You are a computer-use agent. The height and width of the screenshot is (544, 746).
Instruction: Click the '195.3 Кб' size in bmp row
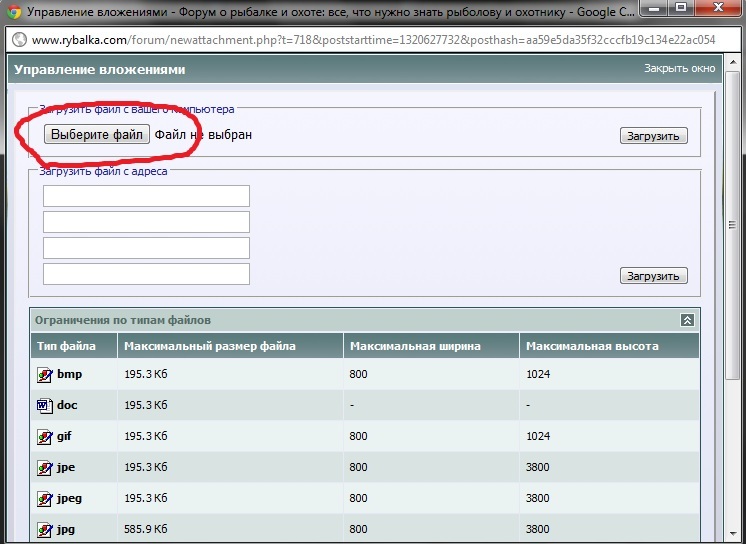pyautogui.click(x=146, y=374)
